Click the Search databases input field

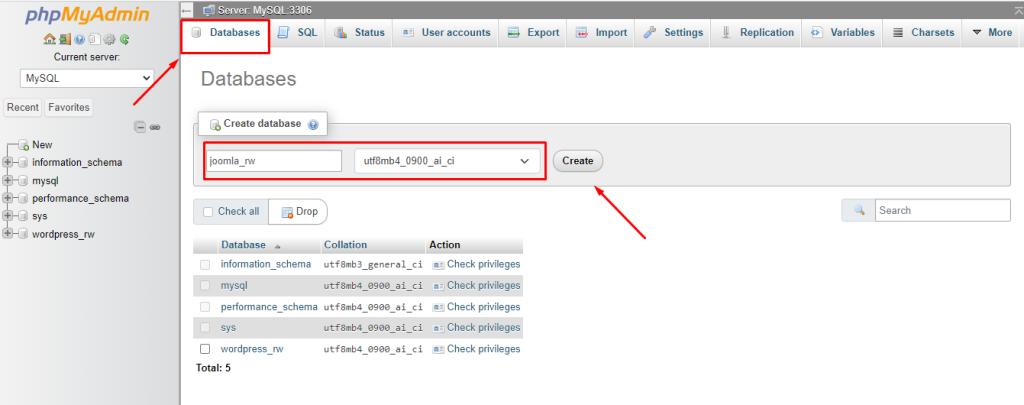point(942,210)
